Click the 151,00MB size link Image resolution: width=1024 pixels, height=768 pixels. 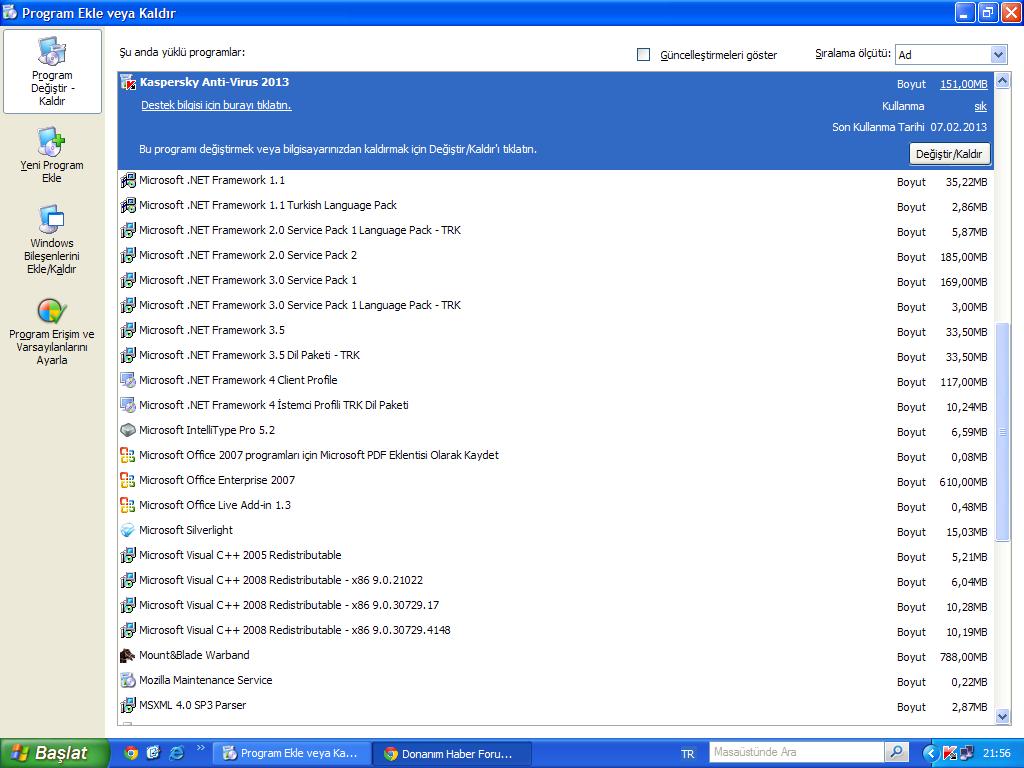click(x=963, y=84)
